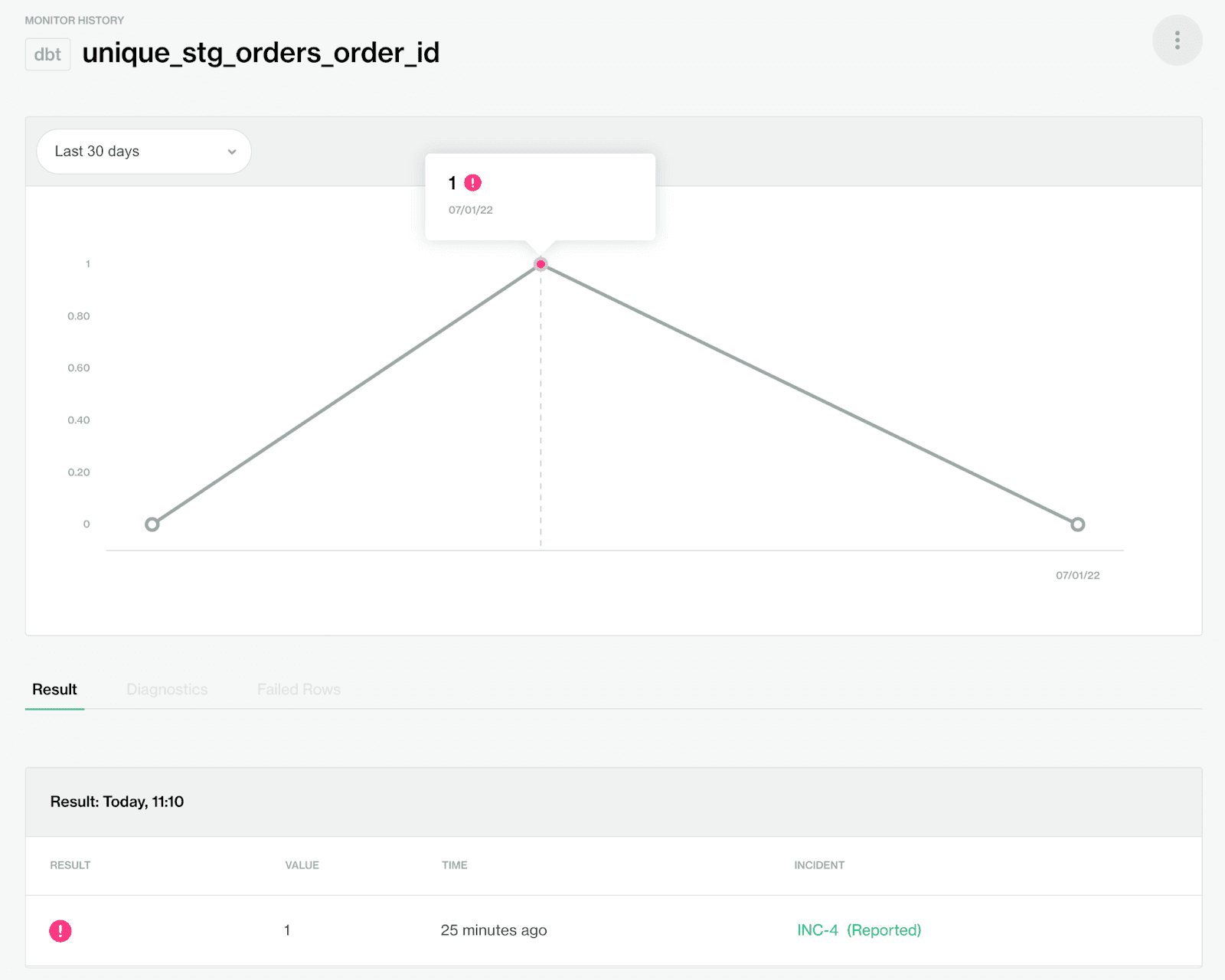Click the VALUE column header
This screenshot has height=980, width=1225.
click(x=302, y=865)
